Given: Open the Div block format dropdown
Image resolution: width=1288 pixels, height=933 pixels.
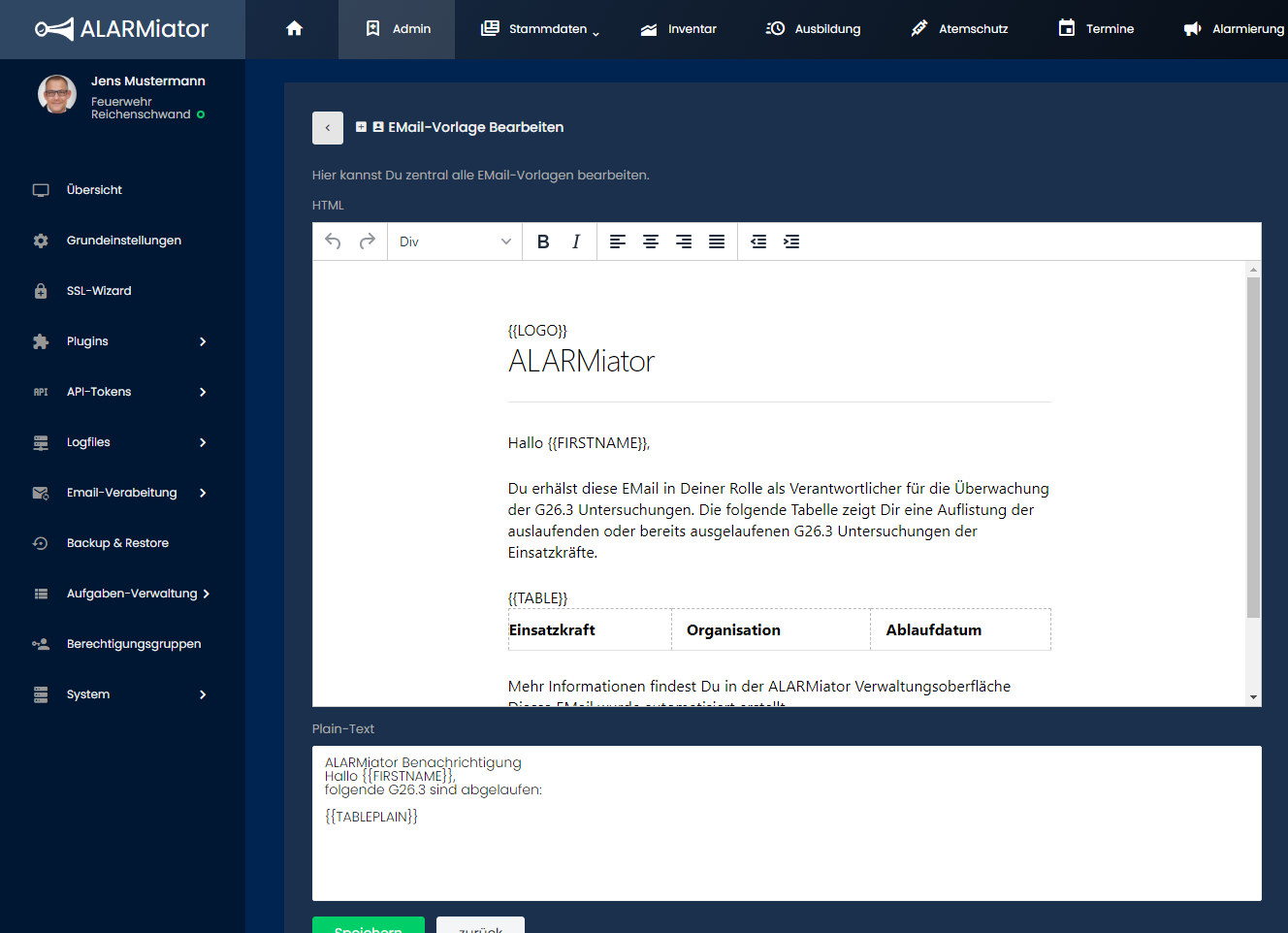Looking at the screenshot, I should [455, 241].
